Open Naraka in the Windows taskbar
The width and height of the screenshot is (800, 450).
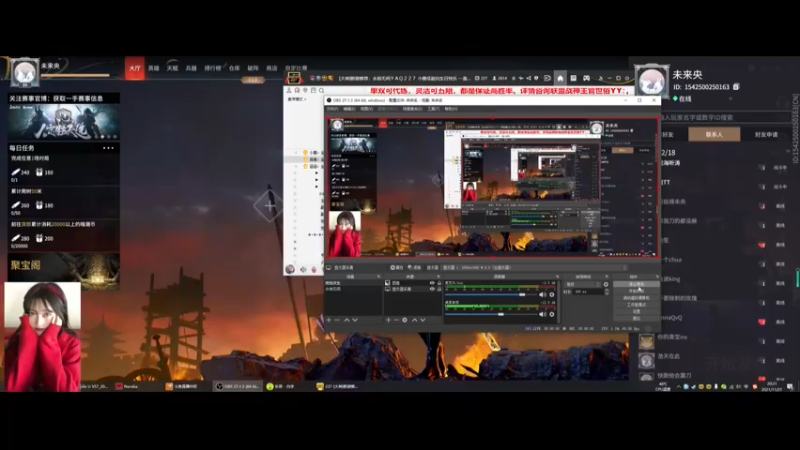click(128, 386)
